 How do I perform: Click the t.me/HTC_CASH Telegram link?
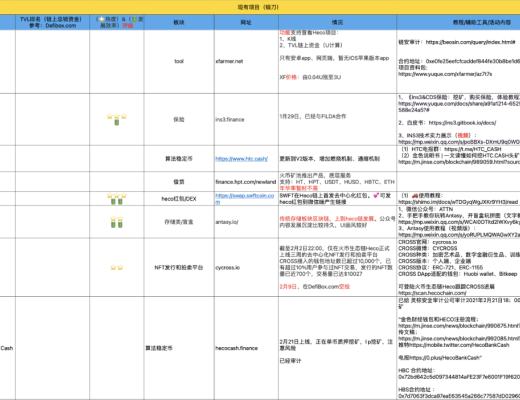(473, 149)
